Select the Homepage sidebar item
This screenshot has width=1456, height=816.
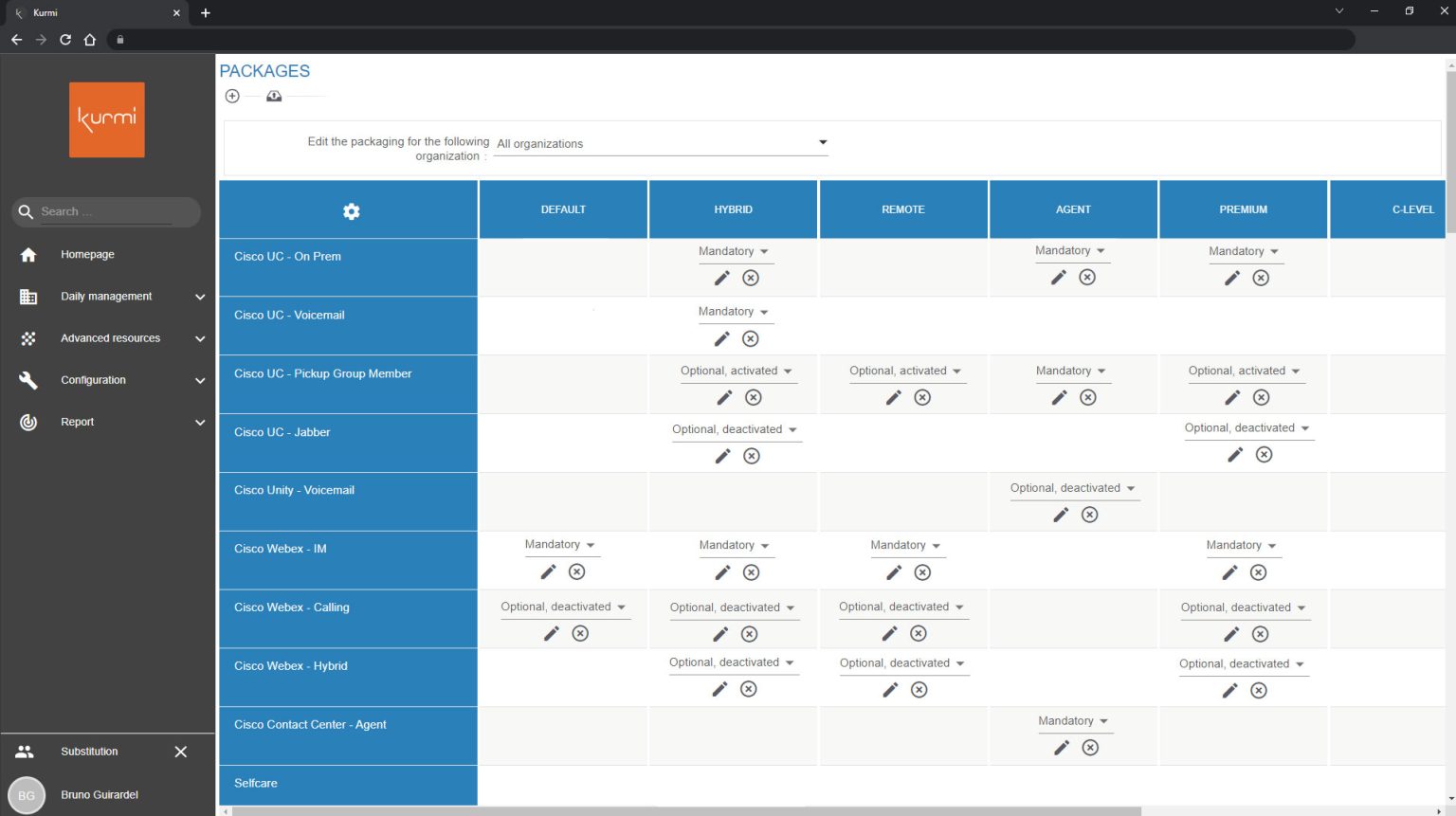[87, 254]
